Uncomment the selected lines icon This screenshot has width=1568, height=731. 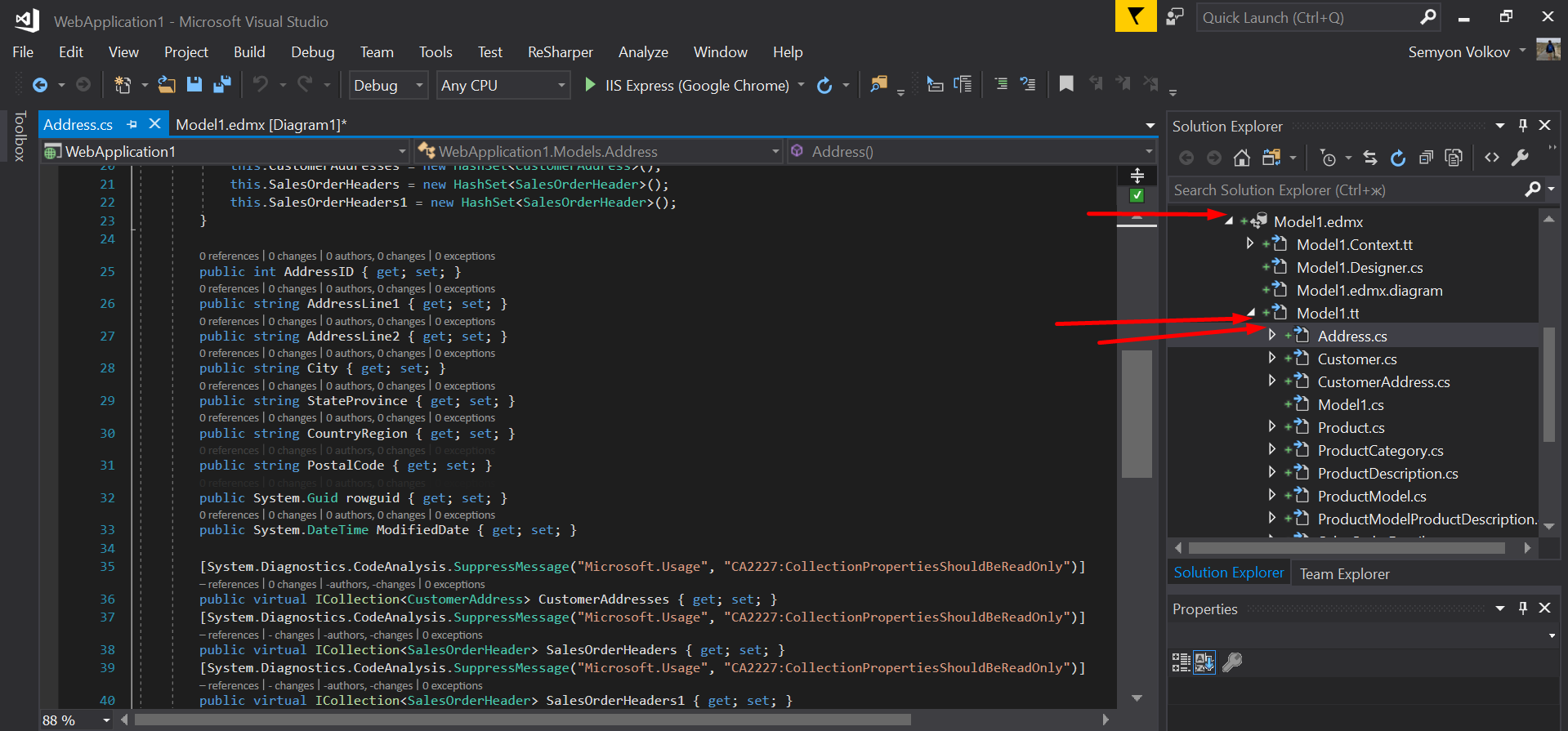(1028, 84)
